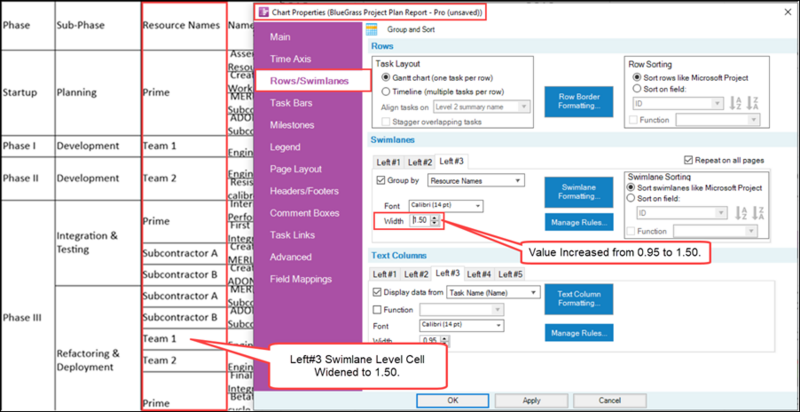This screenshot has height=412, width=800.
Task: Click Row Border Formatting button
Action: pos(579,101)
